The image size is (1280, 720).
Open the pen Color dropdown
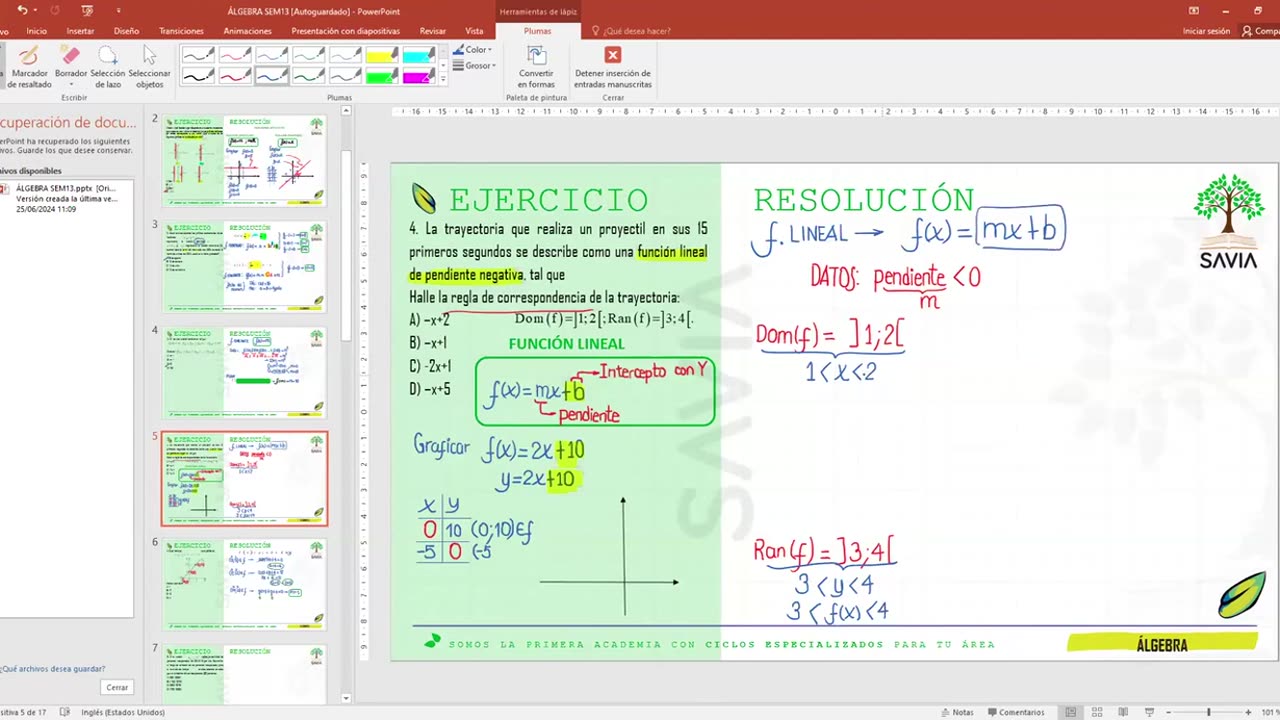(x=472, y=50)
